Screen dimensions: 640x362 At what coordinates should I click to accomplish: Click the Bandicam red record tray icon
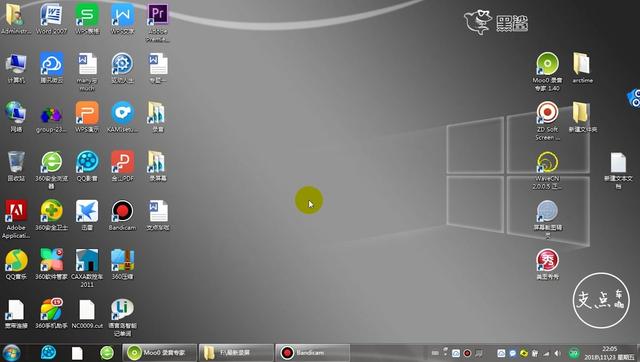[x=467, y=353]
